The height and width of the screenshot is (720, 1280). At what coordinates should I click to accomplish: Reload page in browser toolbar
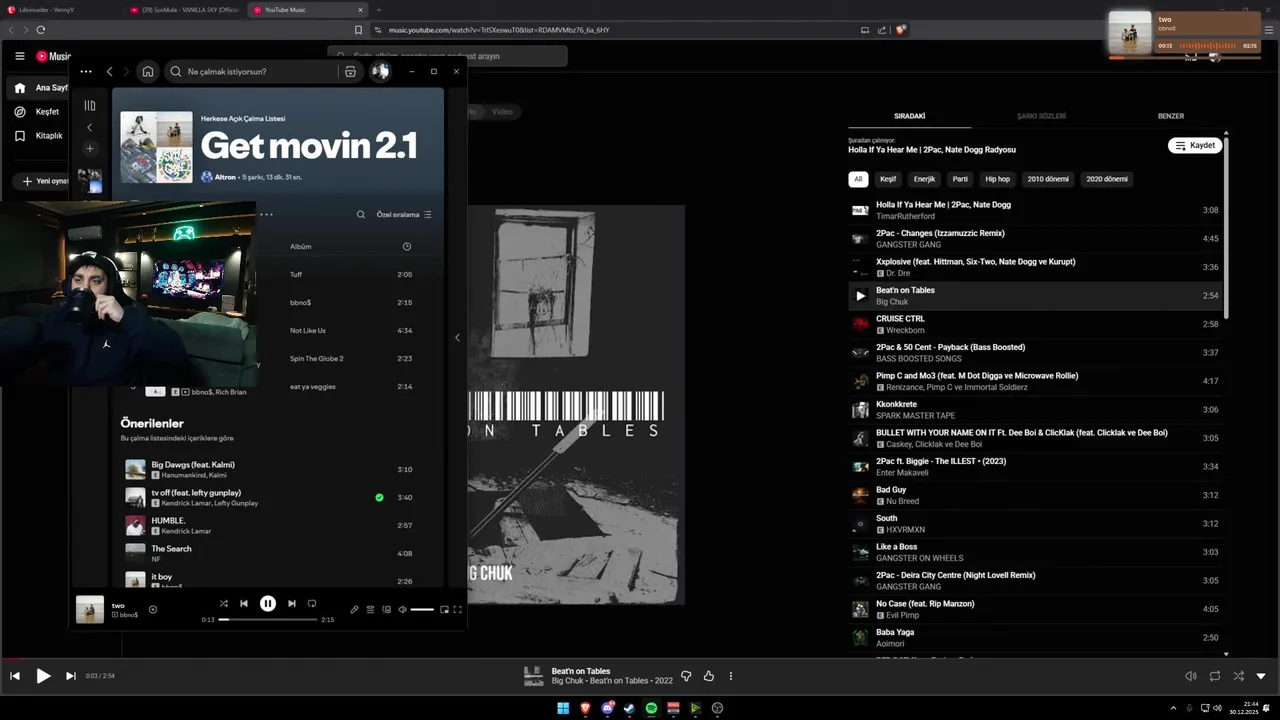40,30
